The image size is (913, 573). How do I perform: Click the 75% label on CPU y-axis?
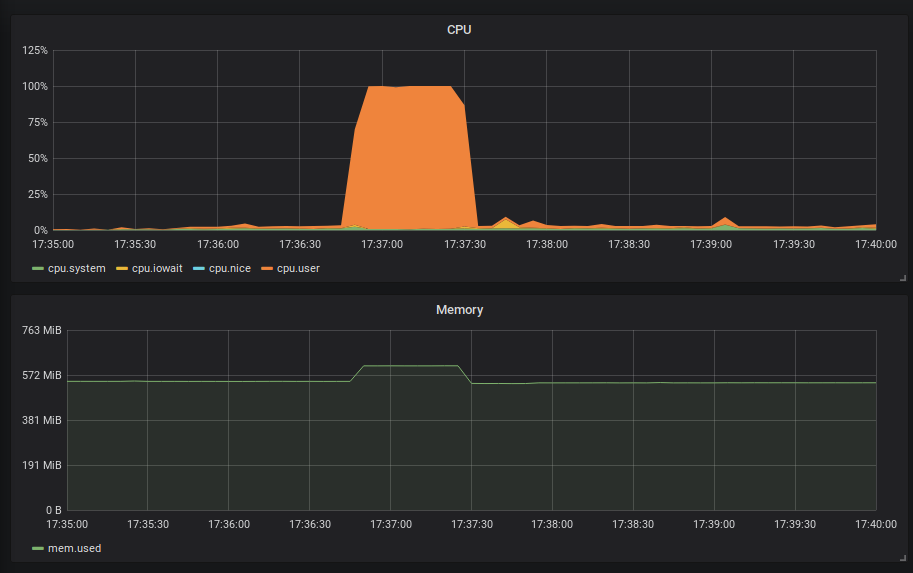tap(38, 122)
